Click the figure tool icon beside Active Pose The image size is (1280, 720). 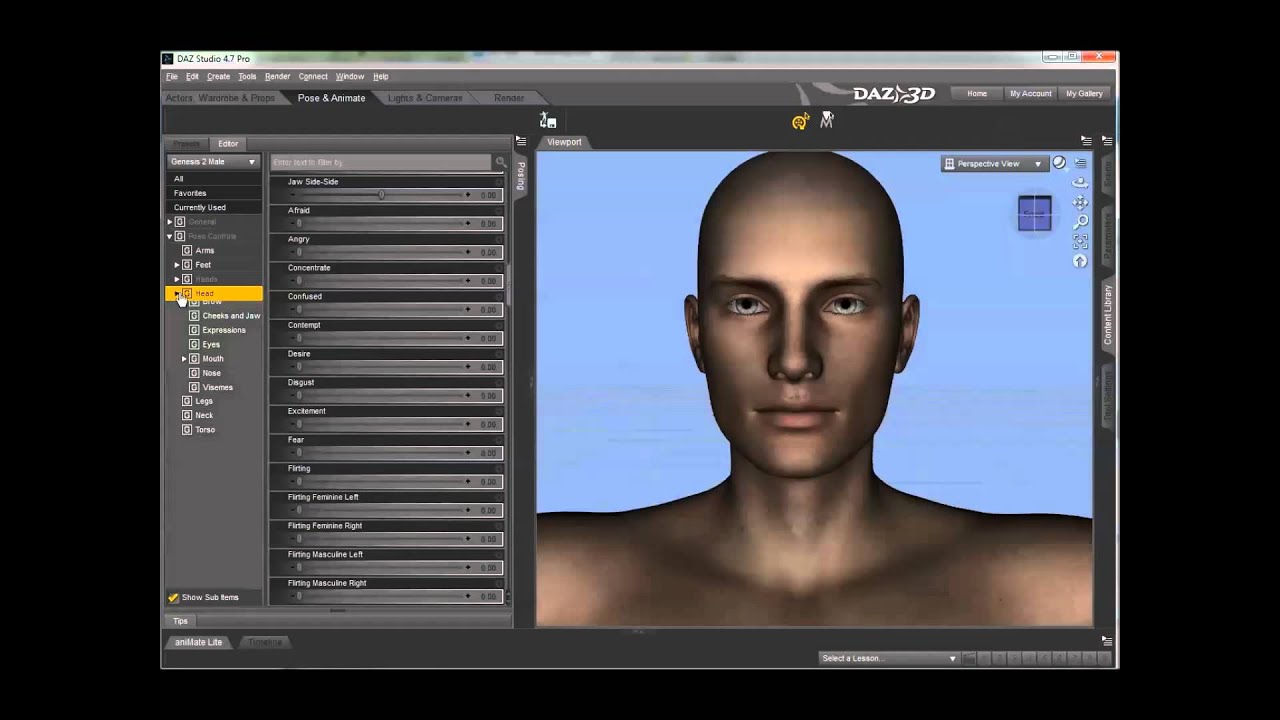pos(827,120)
